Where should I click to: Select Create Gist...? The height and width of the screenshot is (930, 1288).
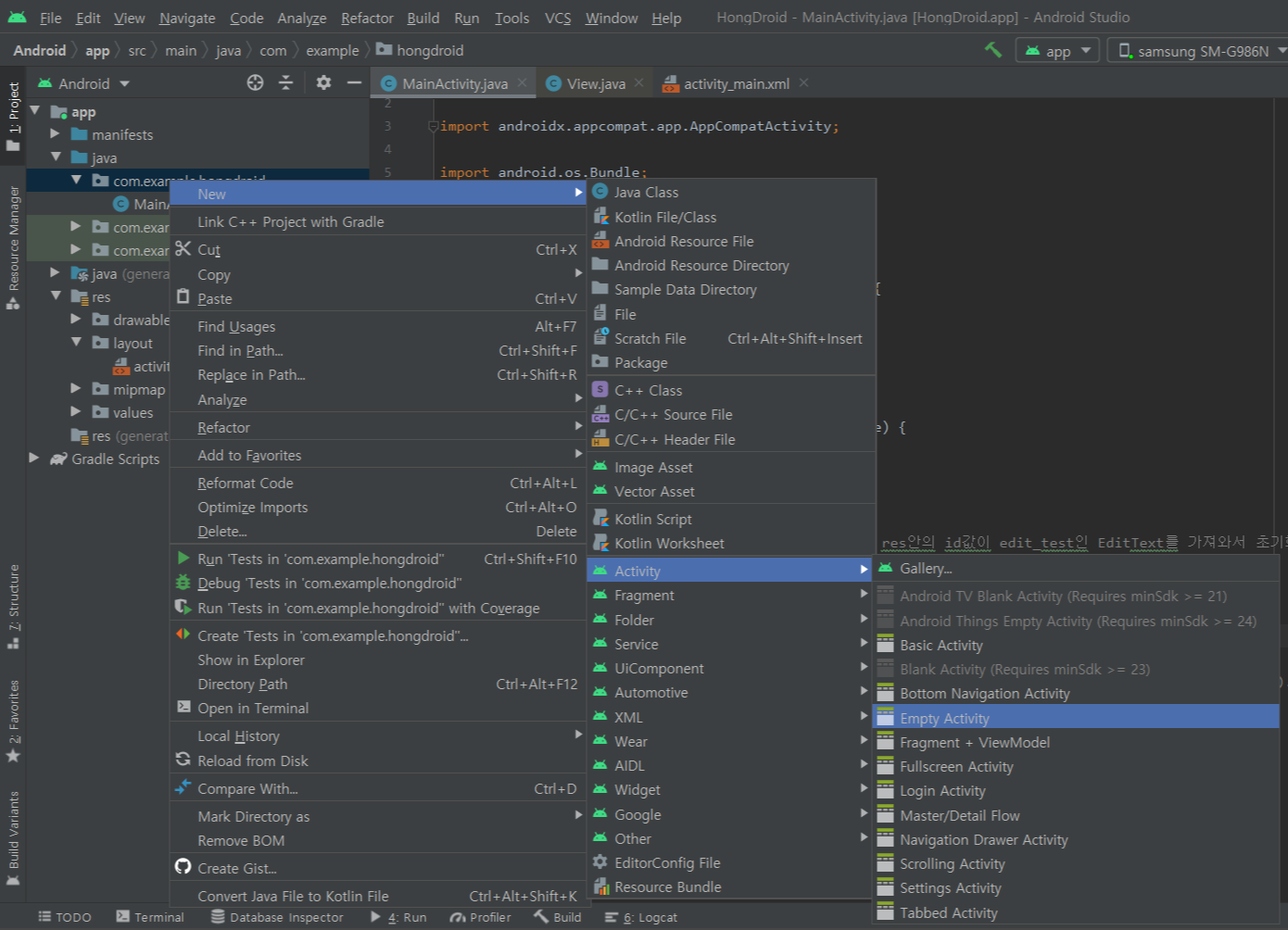(378, 868)
